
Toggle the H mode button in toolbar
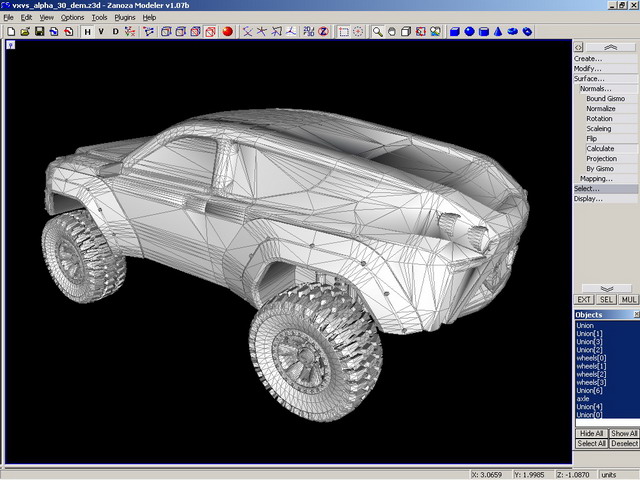tap(87, 31)
